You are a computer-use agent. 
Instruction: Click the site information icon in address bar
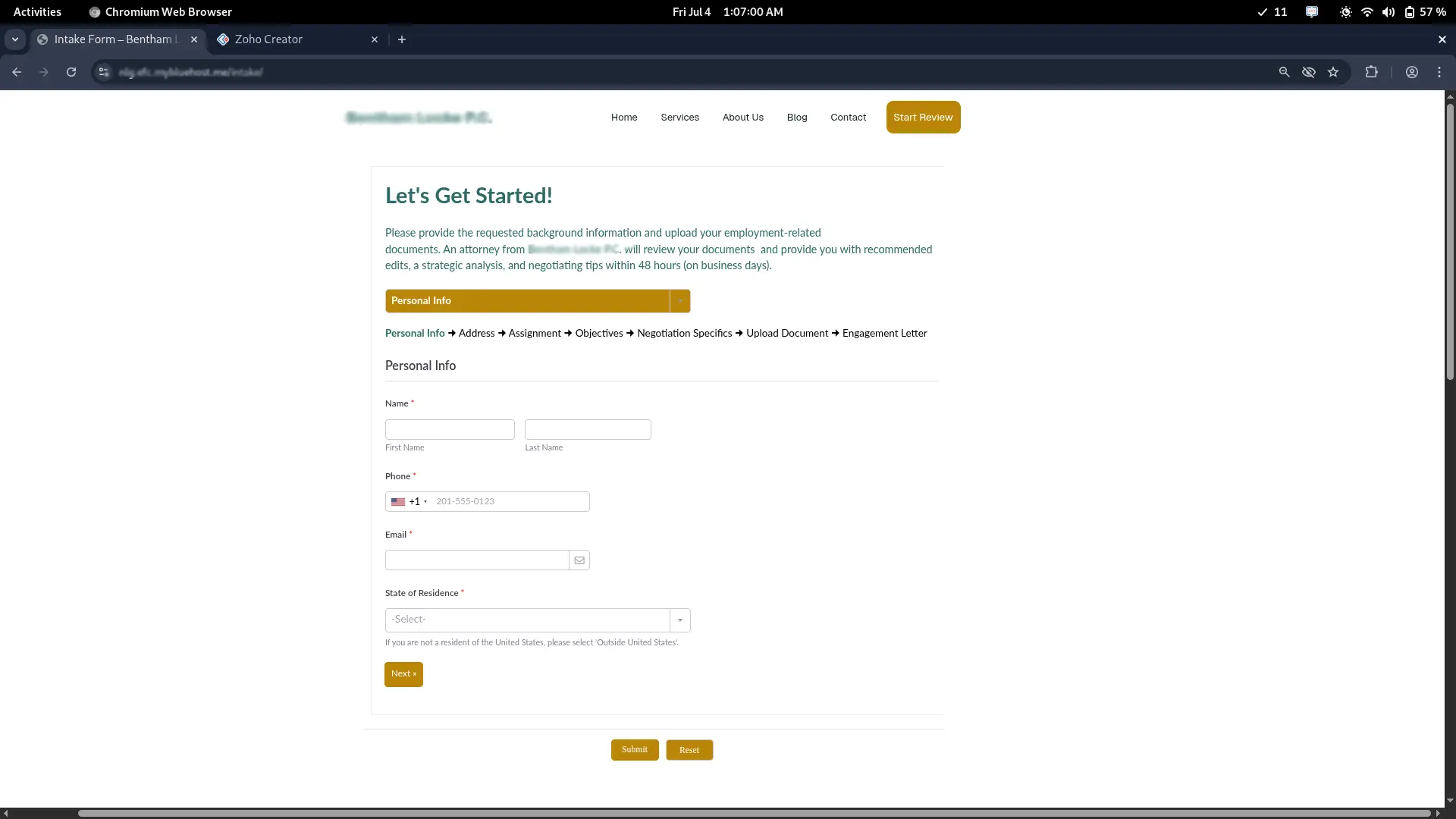(x=103, y=72)
